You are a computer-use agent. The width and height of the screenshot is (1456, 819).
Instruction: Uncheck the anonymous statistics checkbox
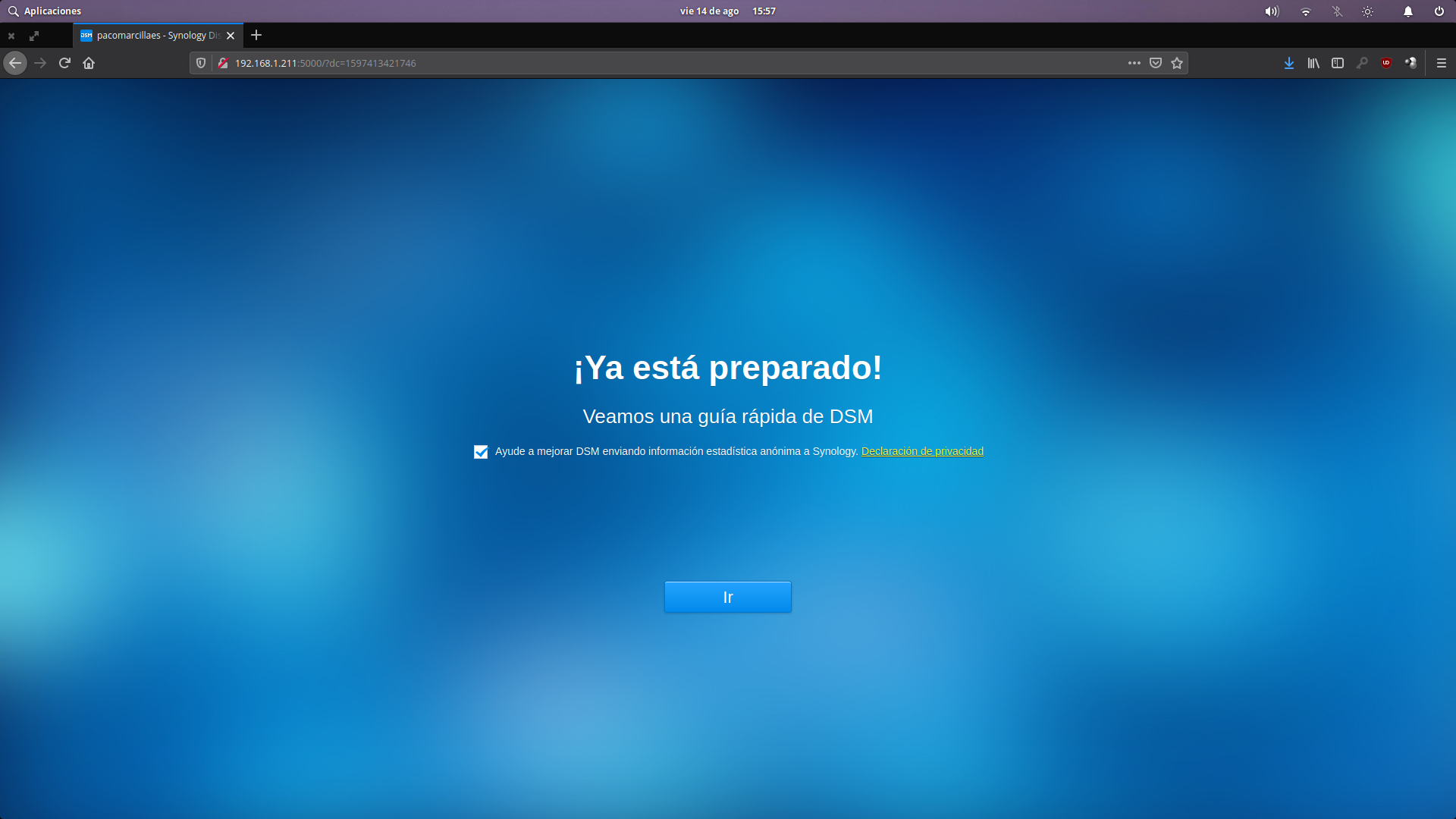[481, 452]
